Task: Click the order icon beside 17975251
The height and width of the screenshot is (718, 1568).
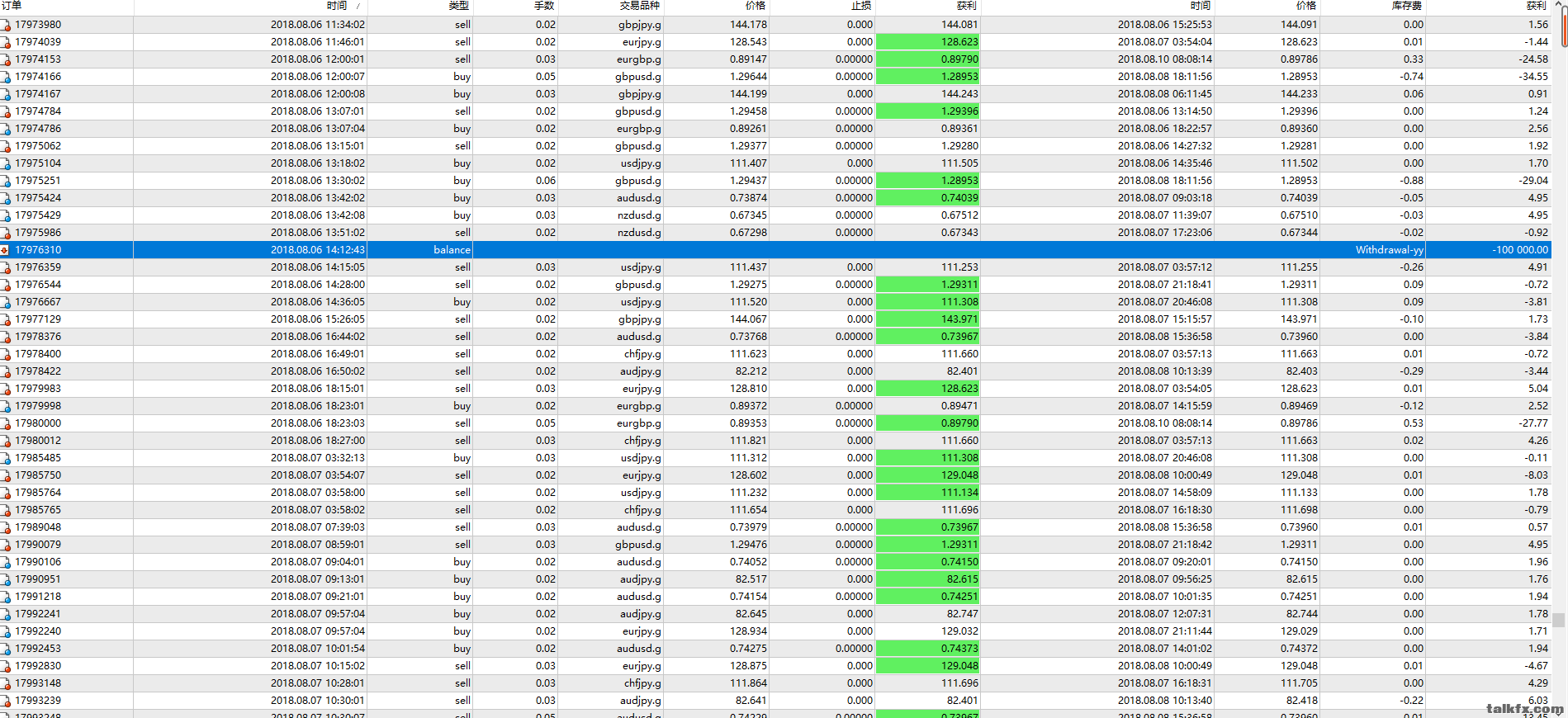Action: pos(6,181)
